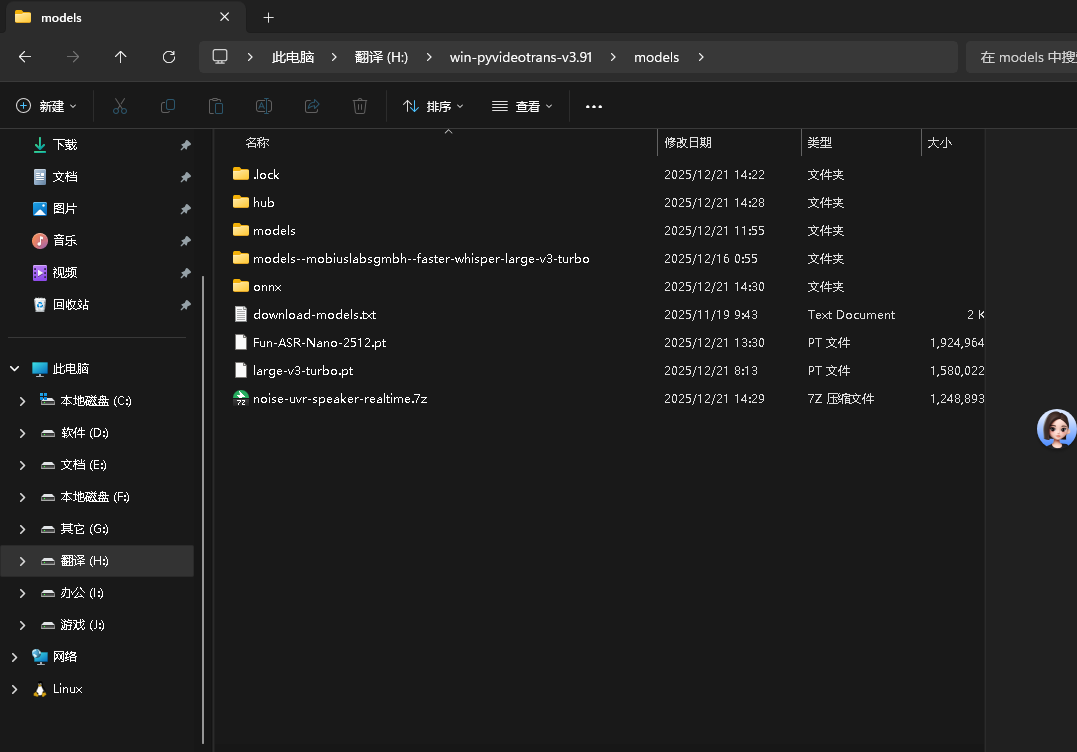The height and width of the screenshot is (752, 1077).
Task: Collapse the 此电脑 tree node
Action: [x=15, y=369]
